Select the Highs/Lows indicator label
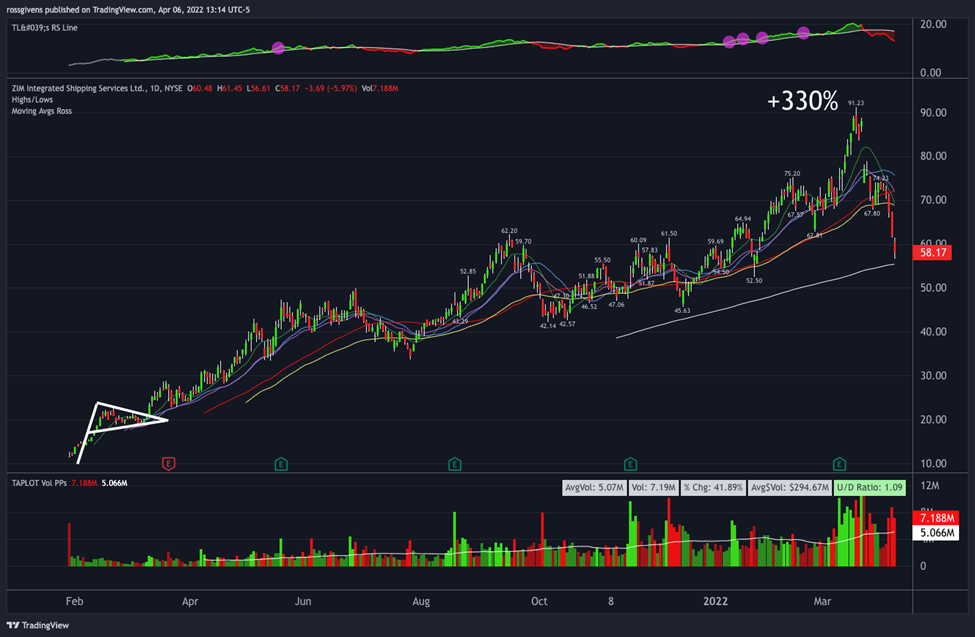 pyautogui.click(x=32, y=100)
